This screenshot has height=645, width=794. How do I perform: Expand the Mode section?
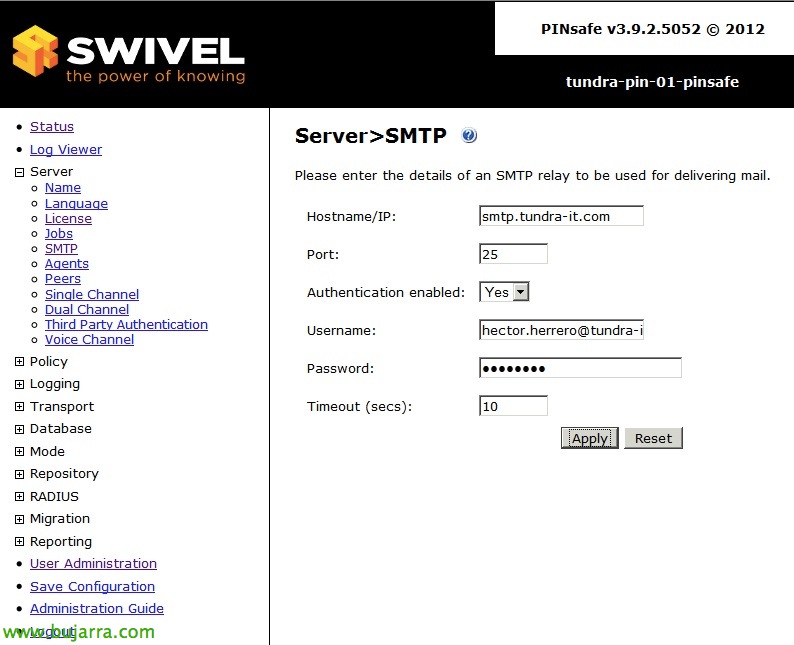click(x=19, y=452)
